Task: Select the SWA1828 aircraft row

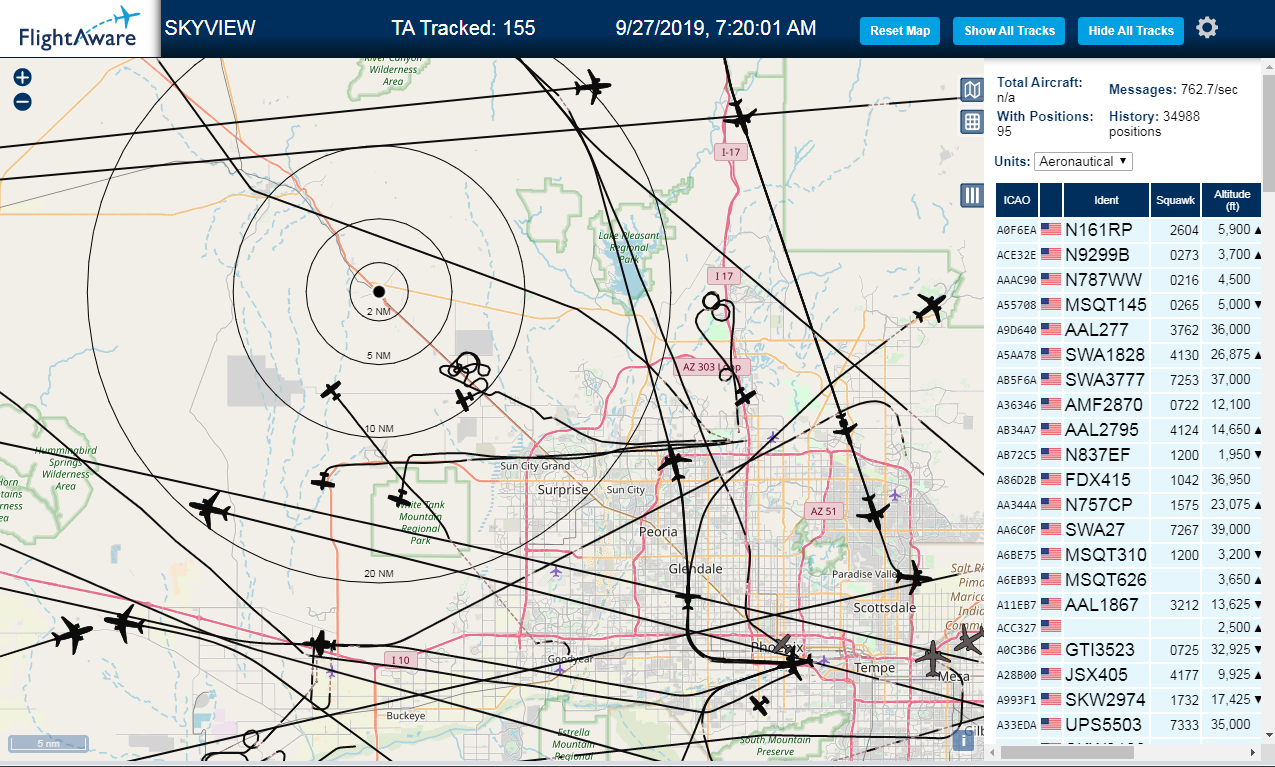Action: (x=1128, y=354)
